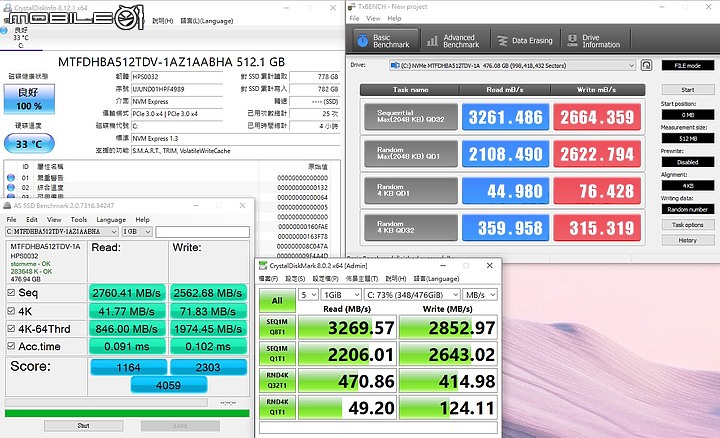Expand CrystalDiskMark 1GiB size dropdown
The height and width of the screenshot is (438, 720).
click(341, 295)
